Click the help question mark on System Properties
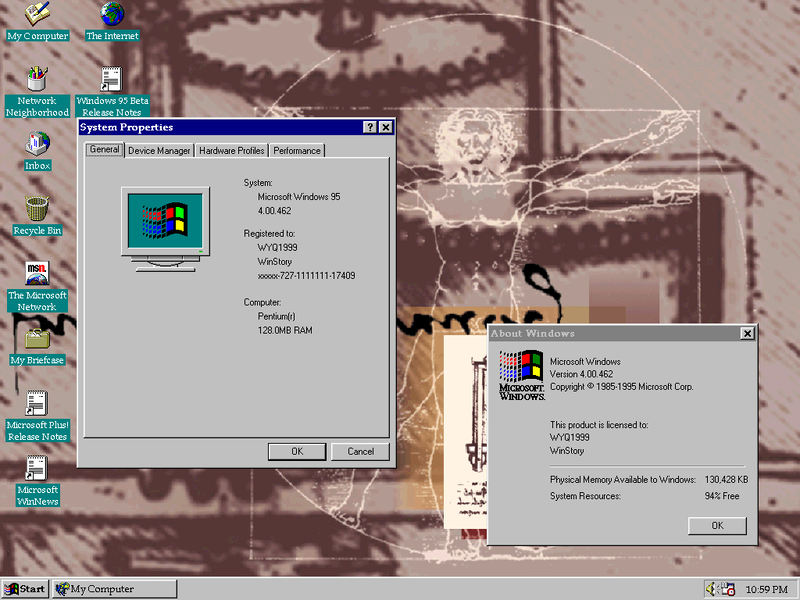Viewport: 800px width, 600px height. click(371, 126)
